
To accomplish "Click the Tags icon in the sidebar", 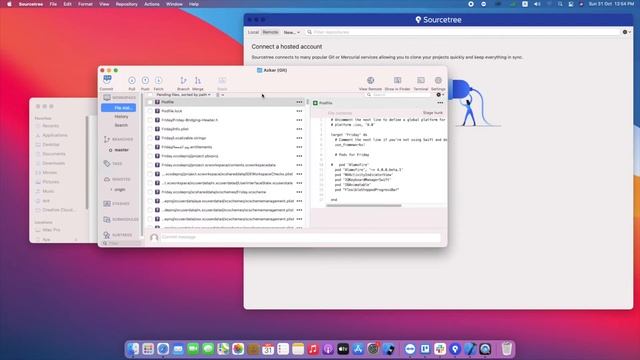I will (x=107, y=163).
